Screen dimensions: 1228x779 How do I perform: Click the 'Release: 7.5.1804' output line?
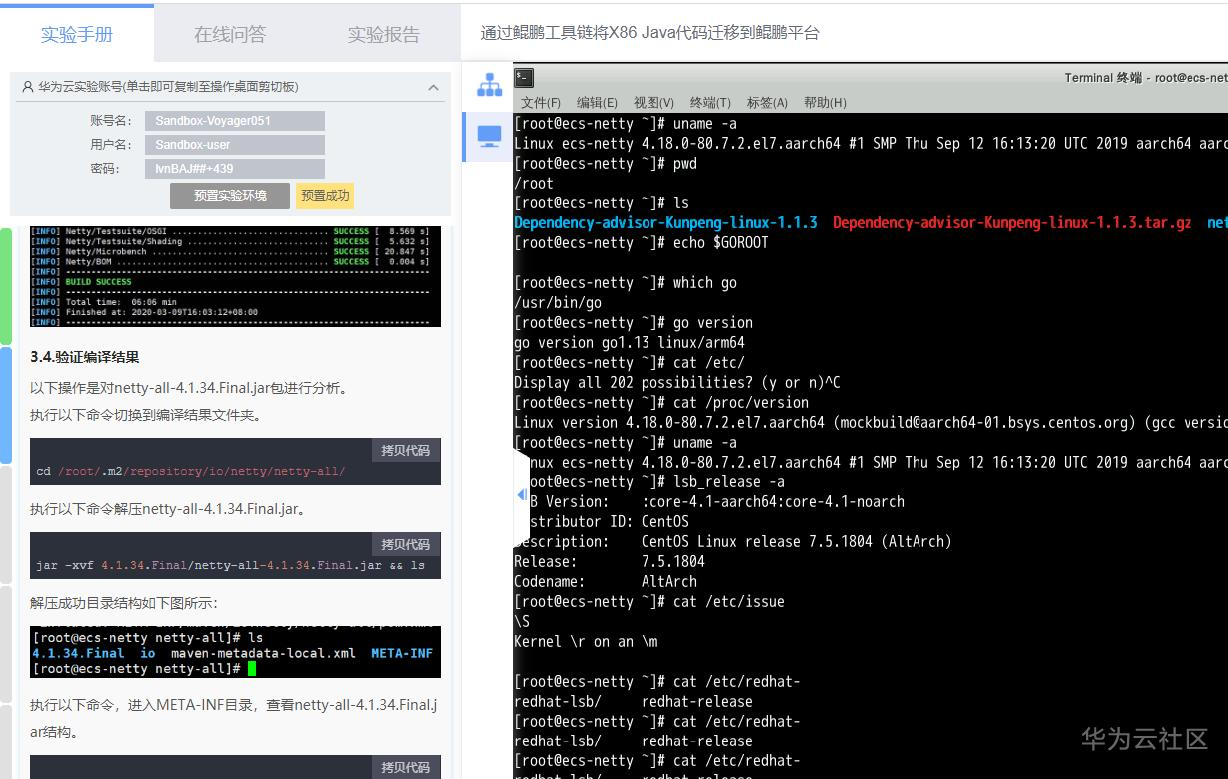pyautogui.click(x=609, y=562)
